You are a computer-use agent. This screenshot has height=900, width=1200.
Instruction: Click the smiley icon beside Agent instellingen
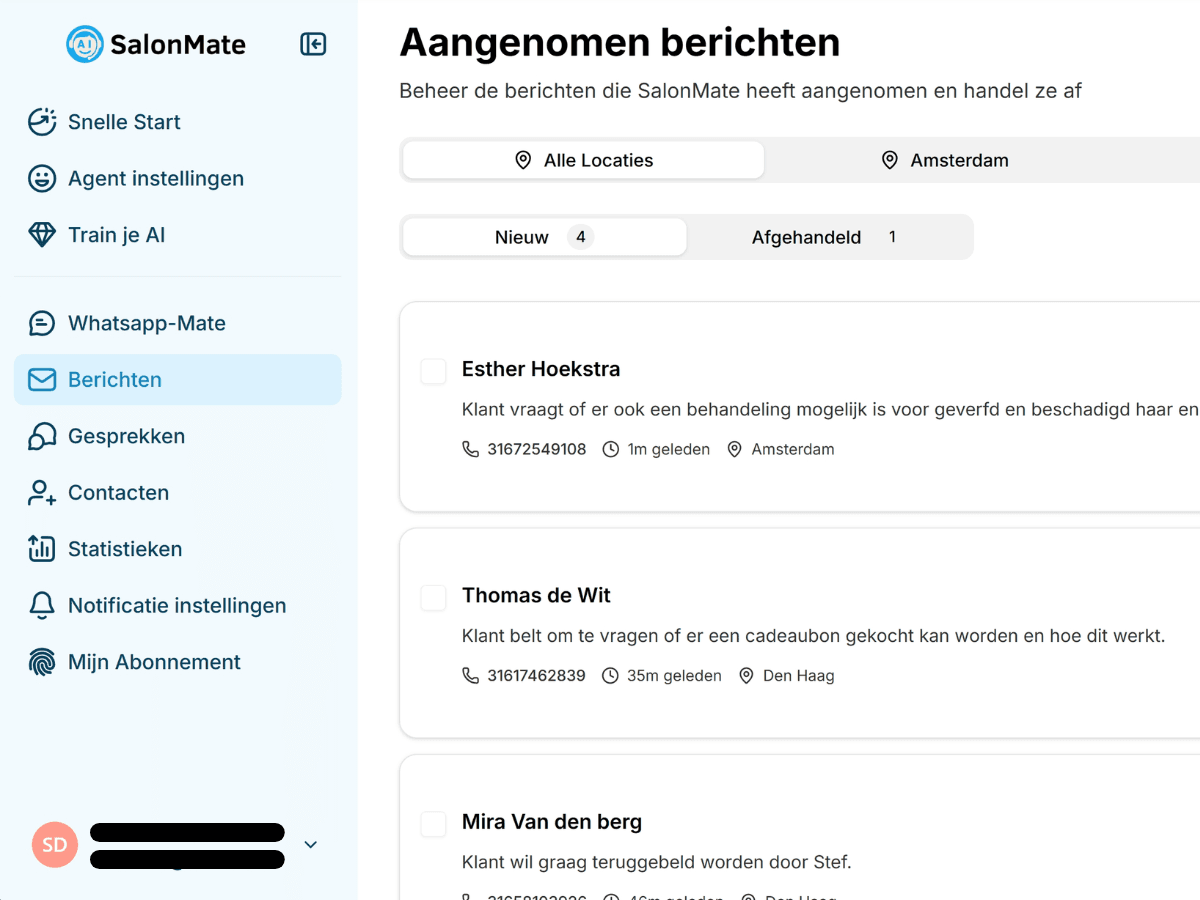coord(41,178)
